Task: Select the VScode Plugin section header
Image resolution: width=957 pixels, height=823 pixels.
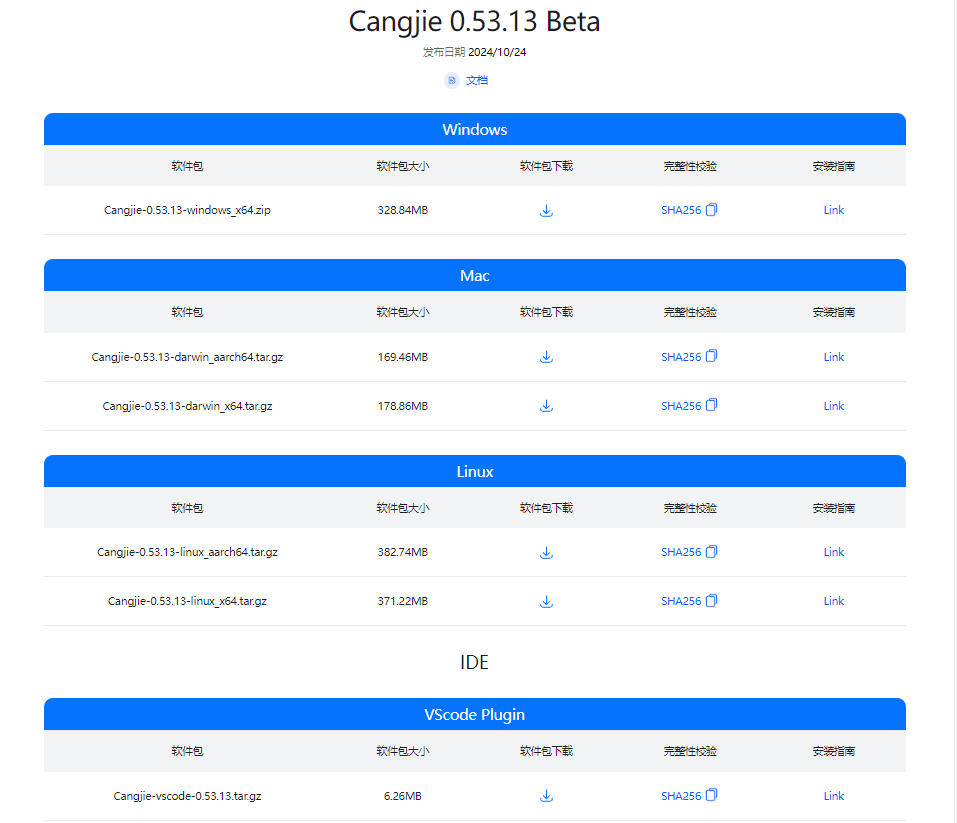Action: click(x=475, y=714)
